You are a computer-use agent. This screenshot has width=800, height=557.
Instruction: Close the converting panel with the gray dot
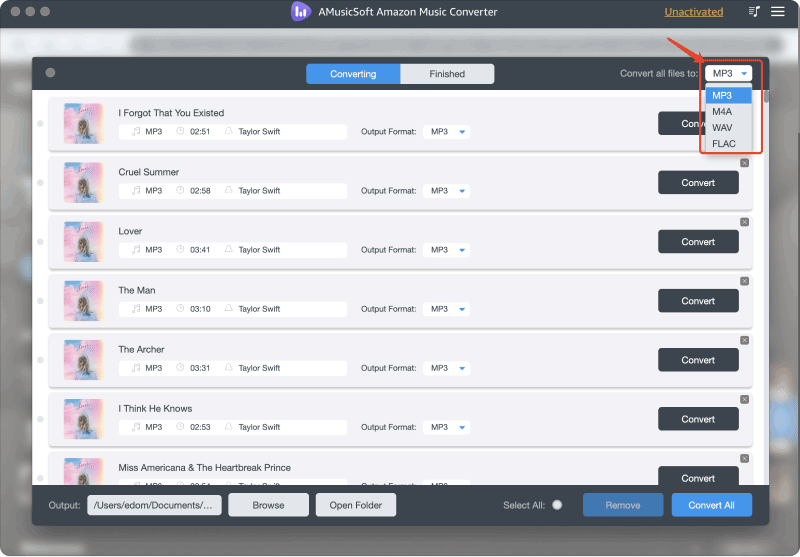click(x=50, y=72)
